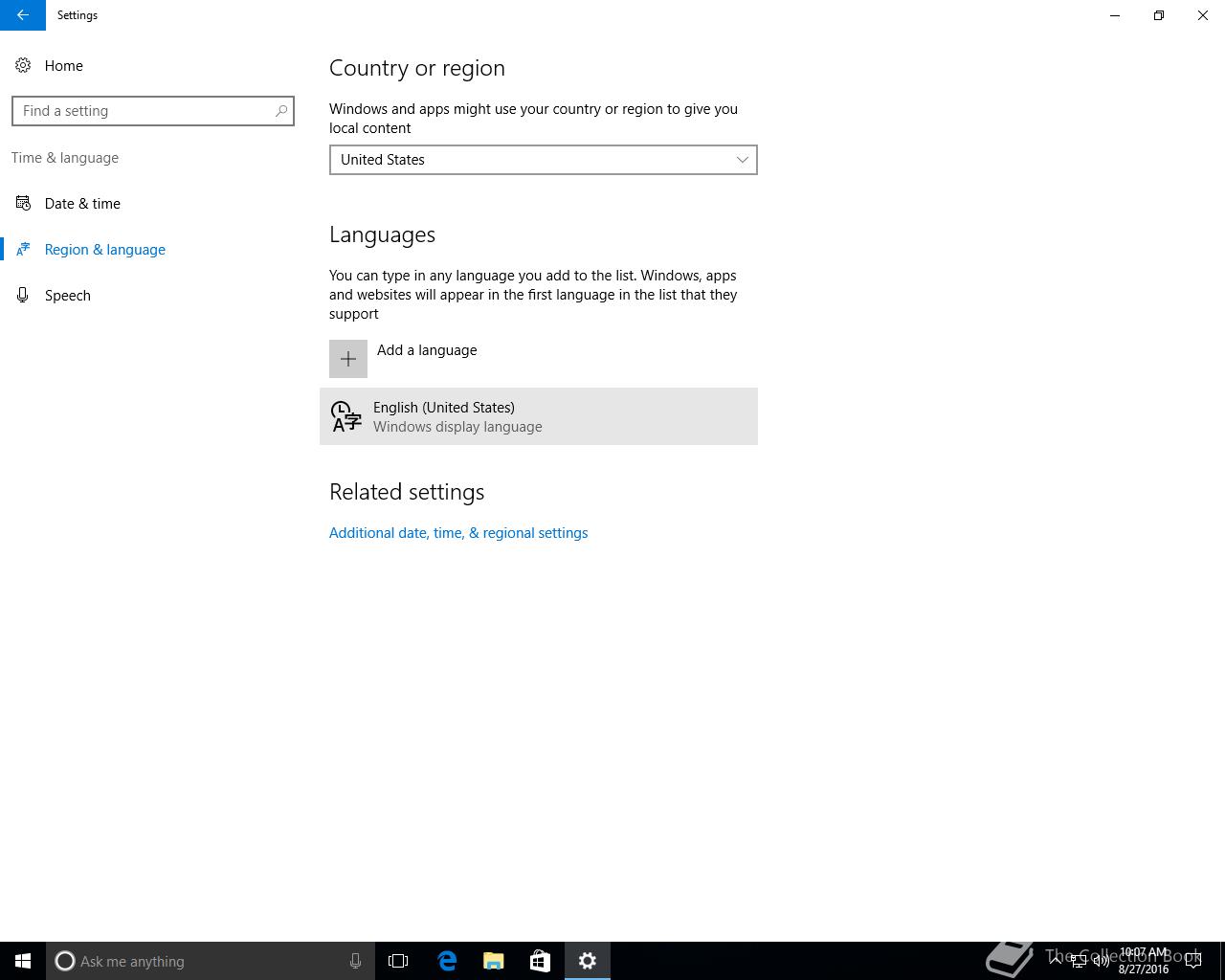The width and height of the screenshot is (1225, 980).
Task: Select the Region & language sidebar icon
Action: coord(23,250)
